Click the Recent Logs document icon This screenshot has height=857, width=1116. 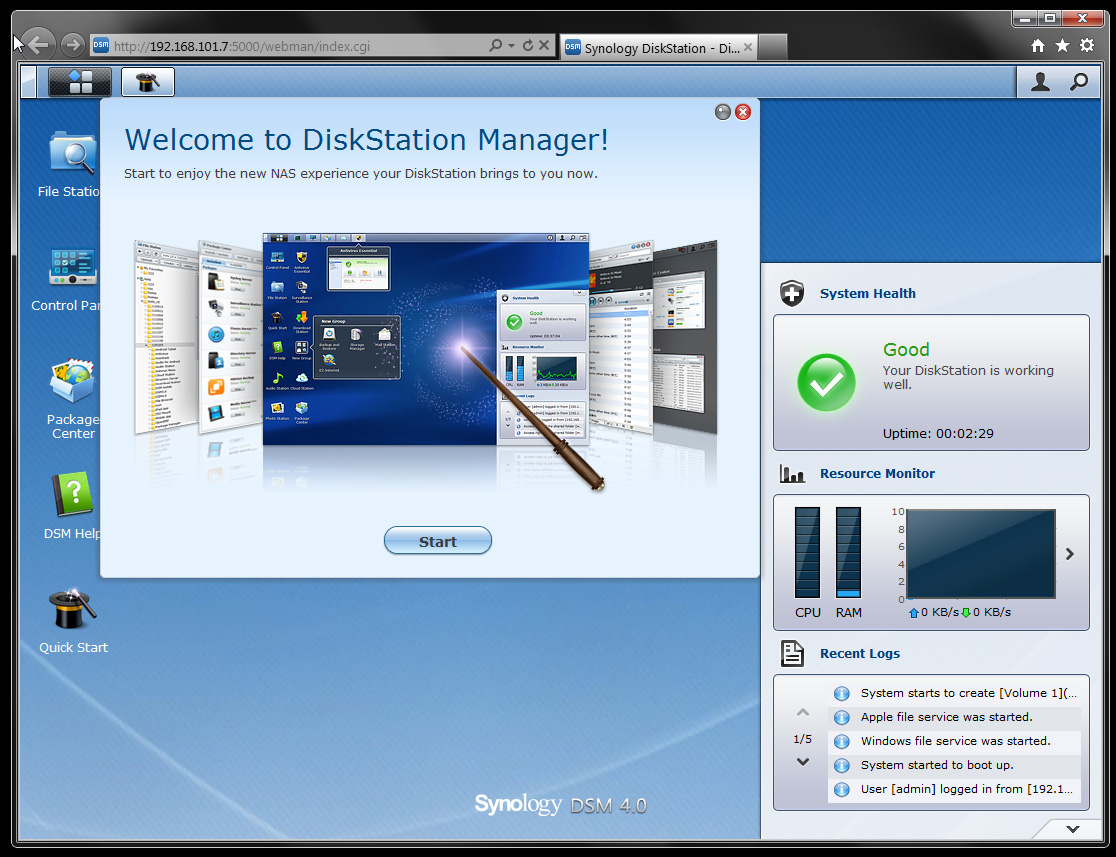[x=792, y=653]
